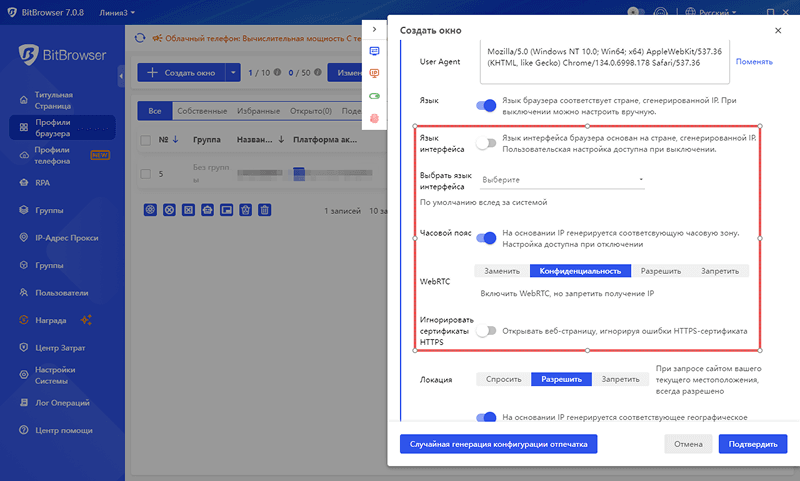Click the Поменять link next to User Agent
800x481 pixels.
pos(754,62)
